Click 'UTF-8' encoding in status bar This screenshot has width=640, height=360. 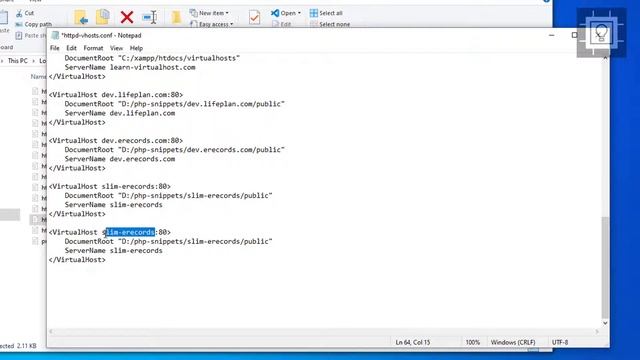560,342
